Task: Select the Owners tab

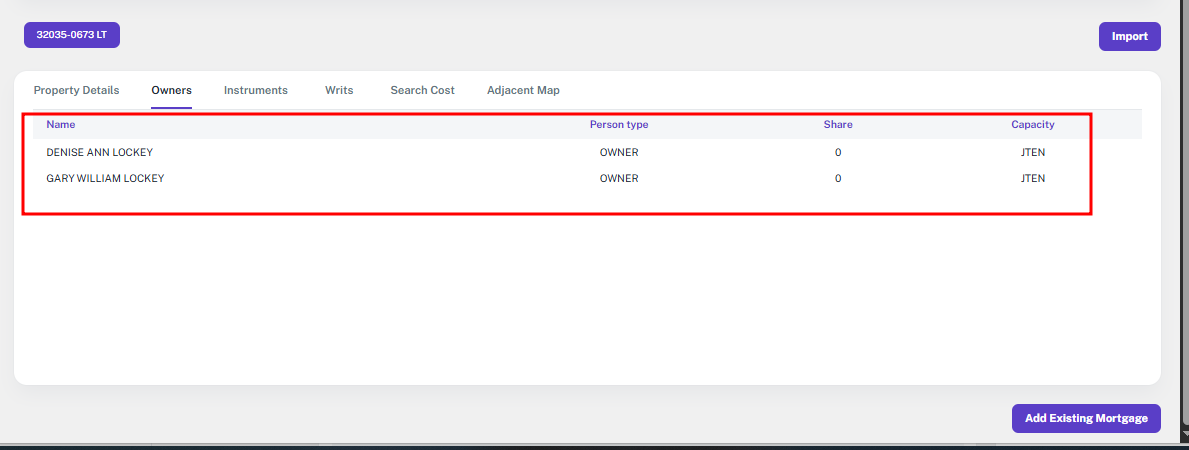Action: tap(171, 90)
